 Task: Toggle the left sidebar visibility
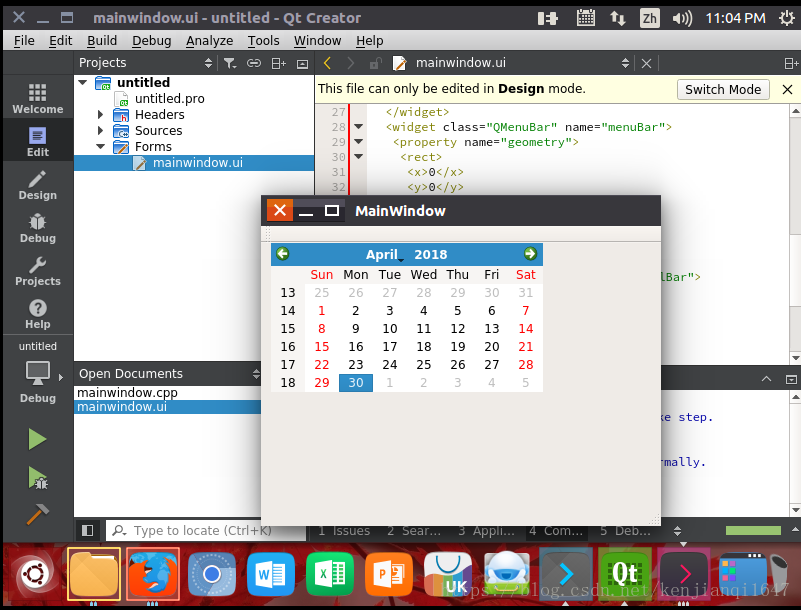point(87,530)
